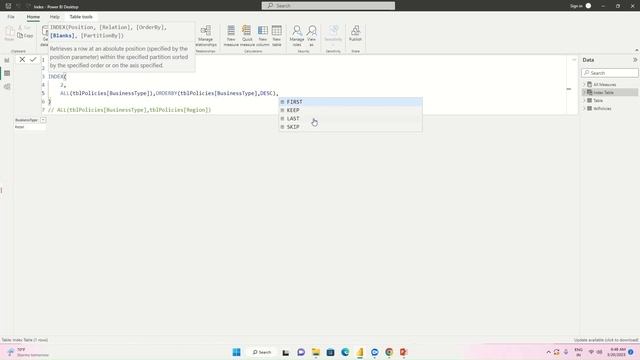Click the Copy button in Clipboard group
The image size is (640, 360).
(25, 36)
